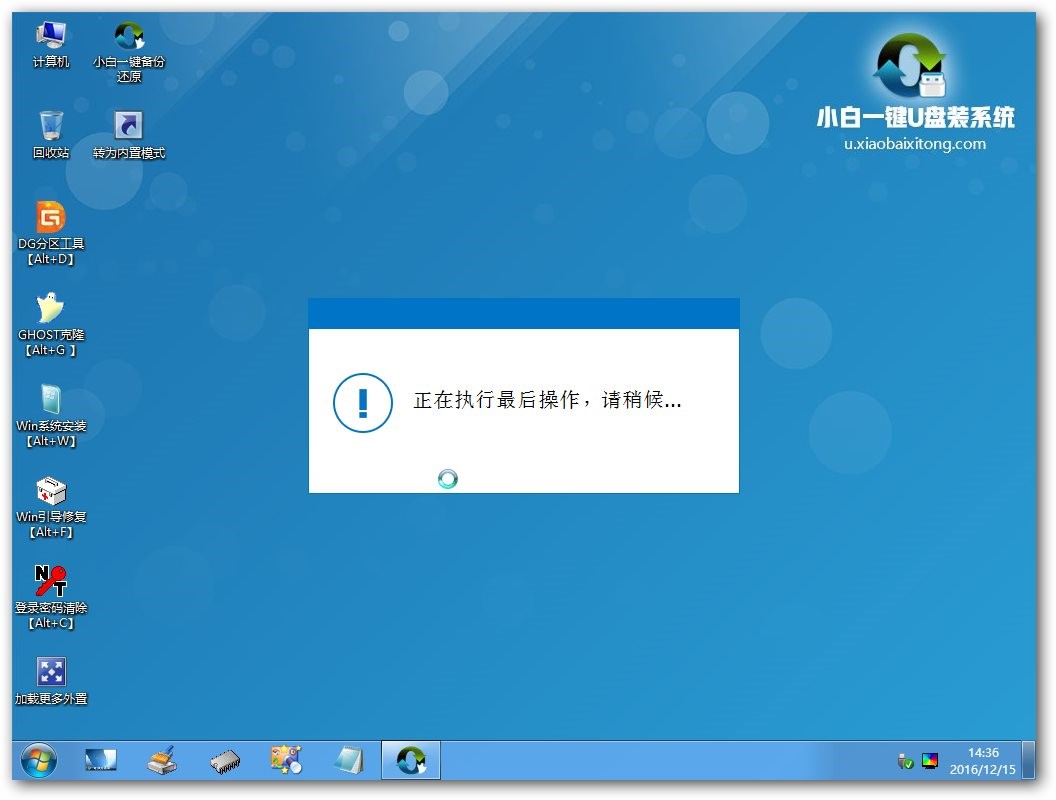Screen dimensions: 1056x800
Task: Select the active 小白 app in taskbar
Action: [410, 760]
